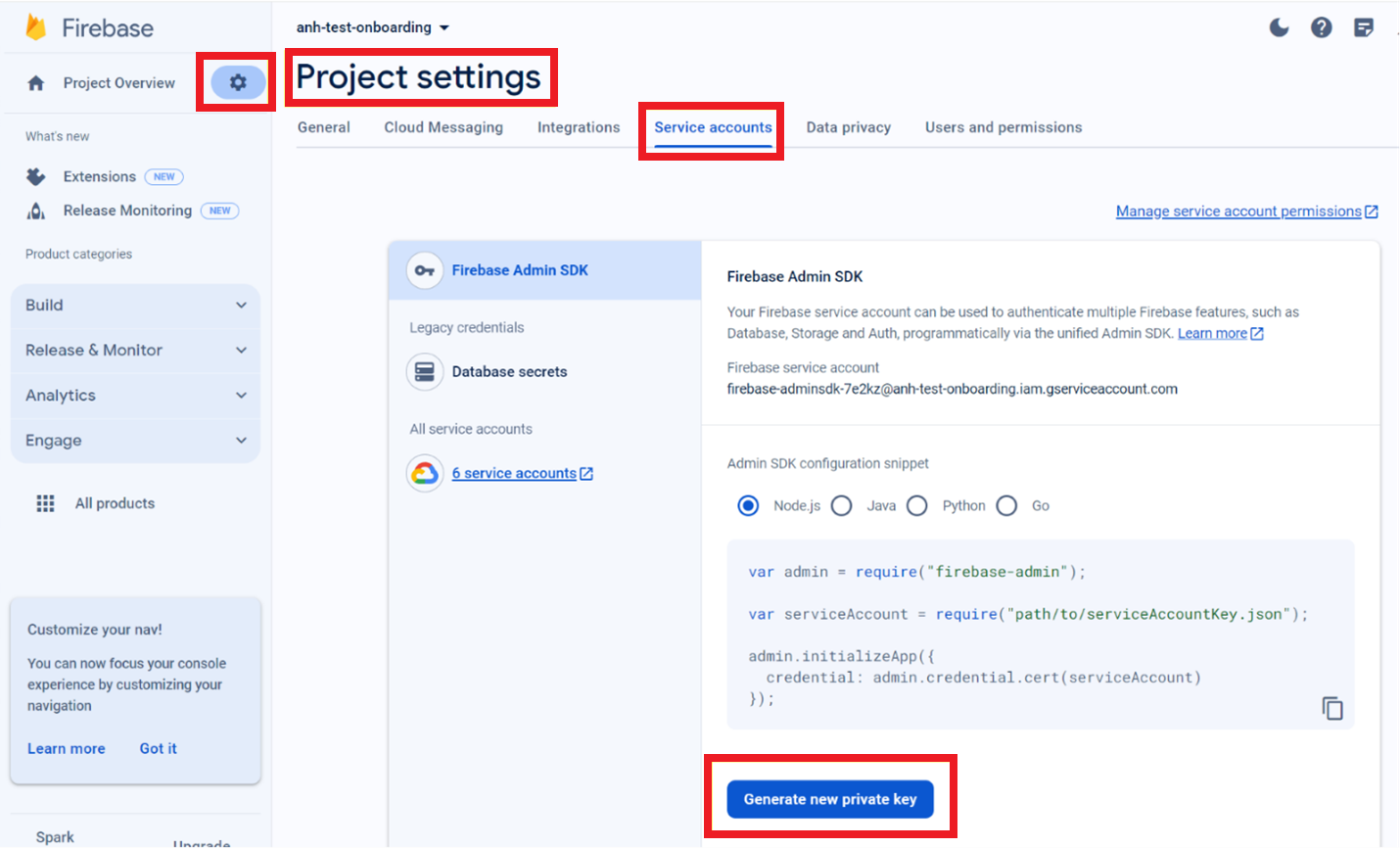Click the Google Cloud service accounts icon
The image size is (1400, 848).
425,473
